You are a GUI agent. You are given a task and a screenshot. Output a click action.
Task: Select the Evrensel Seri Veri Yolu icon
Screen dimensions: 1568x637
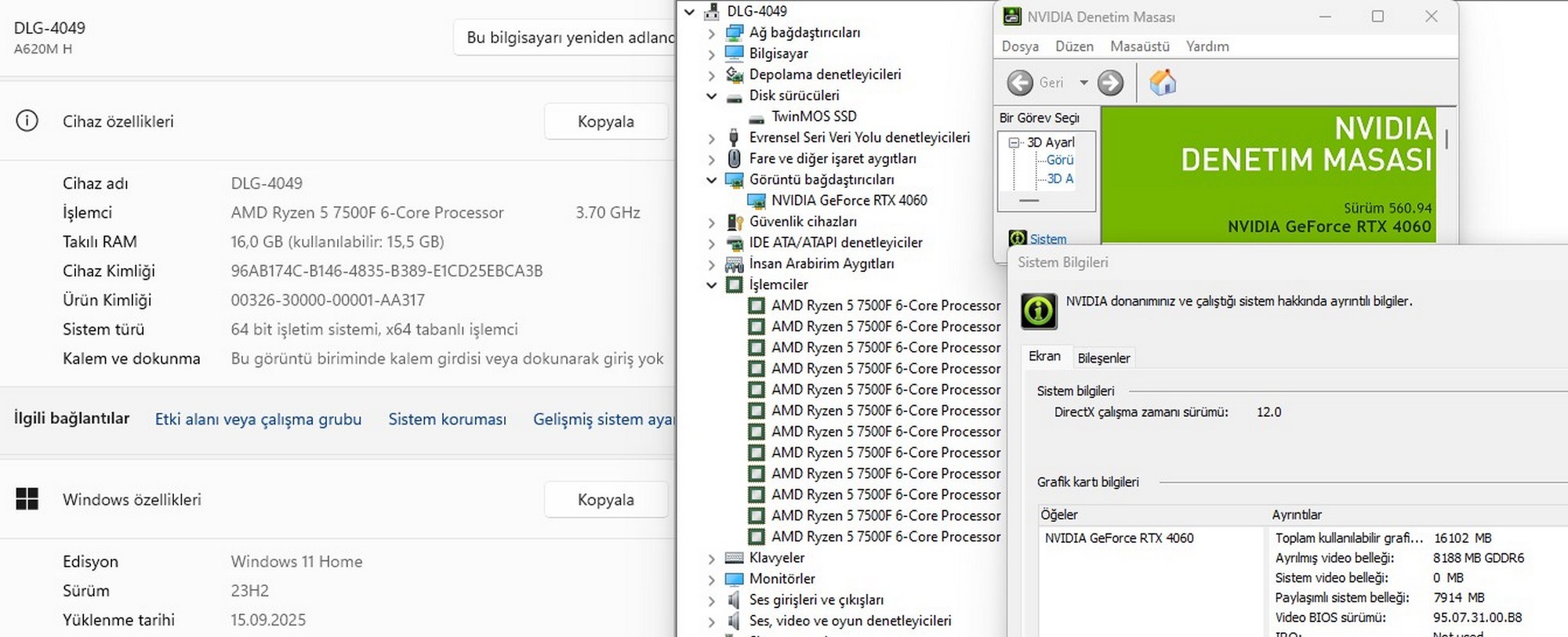[734, 137]
